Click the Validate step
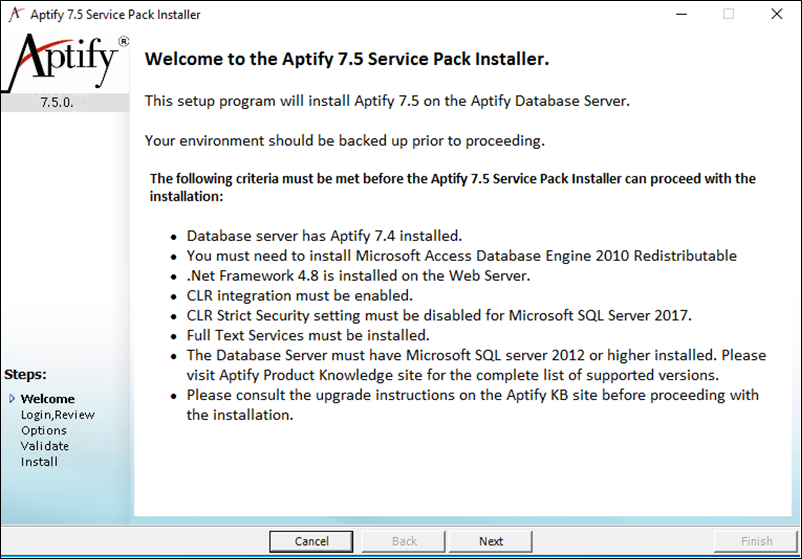The height and width of the screenshot is (559, 802). pyautogui.click(x=44, y=446)
